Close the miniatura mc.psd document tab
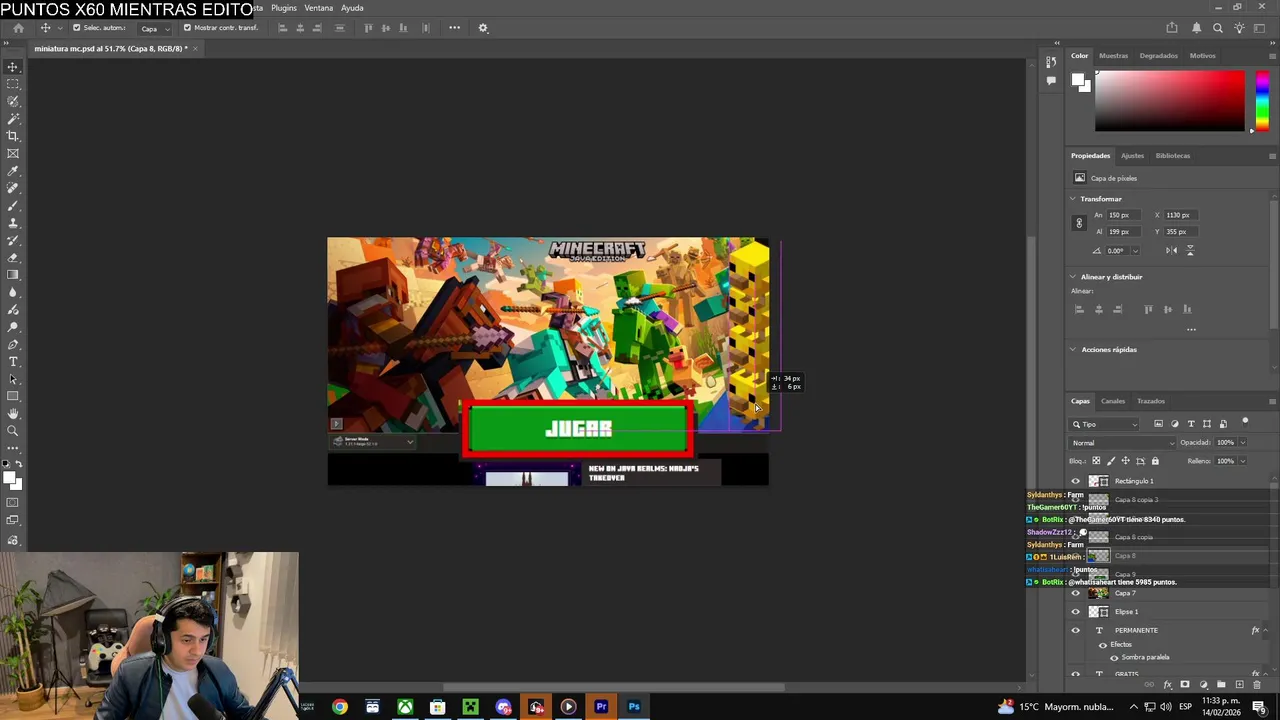The height and width of the screenshot is (720, 1280). click(x=195, y=49)
